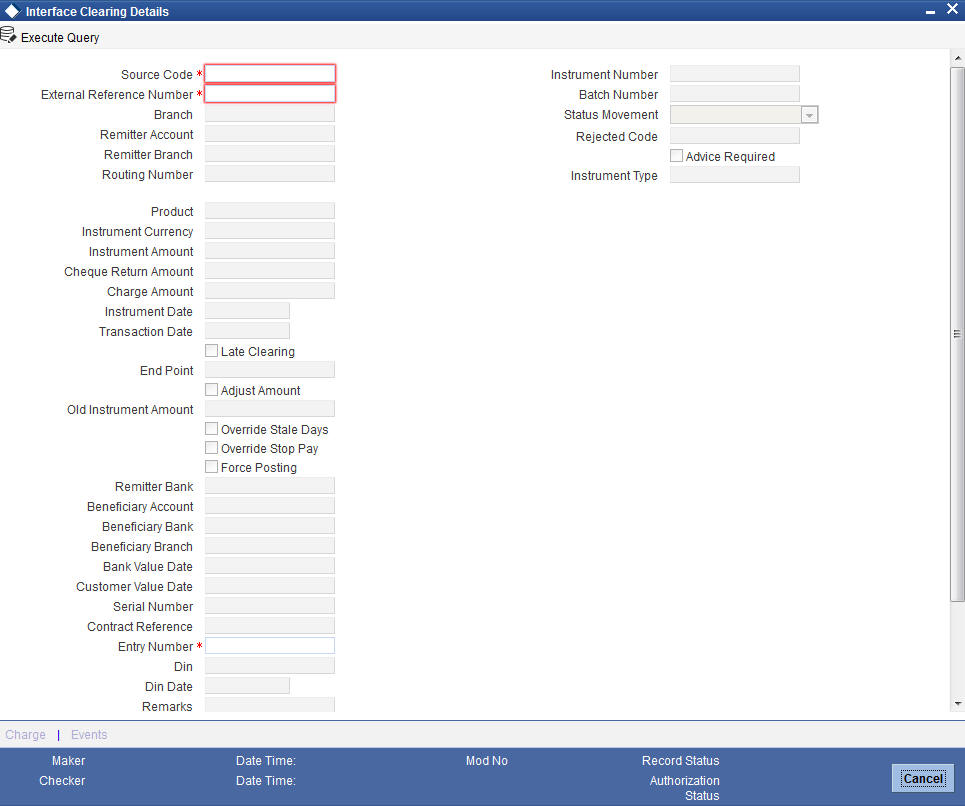Check the Override Stop Pay option

(211, 447)
